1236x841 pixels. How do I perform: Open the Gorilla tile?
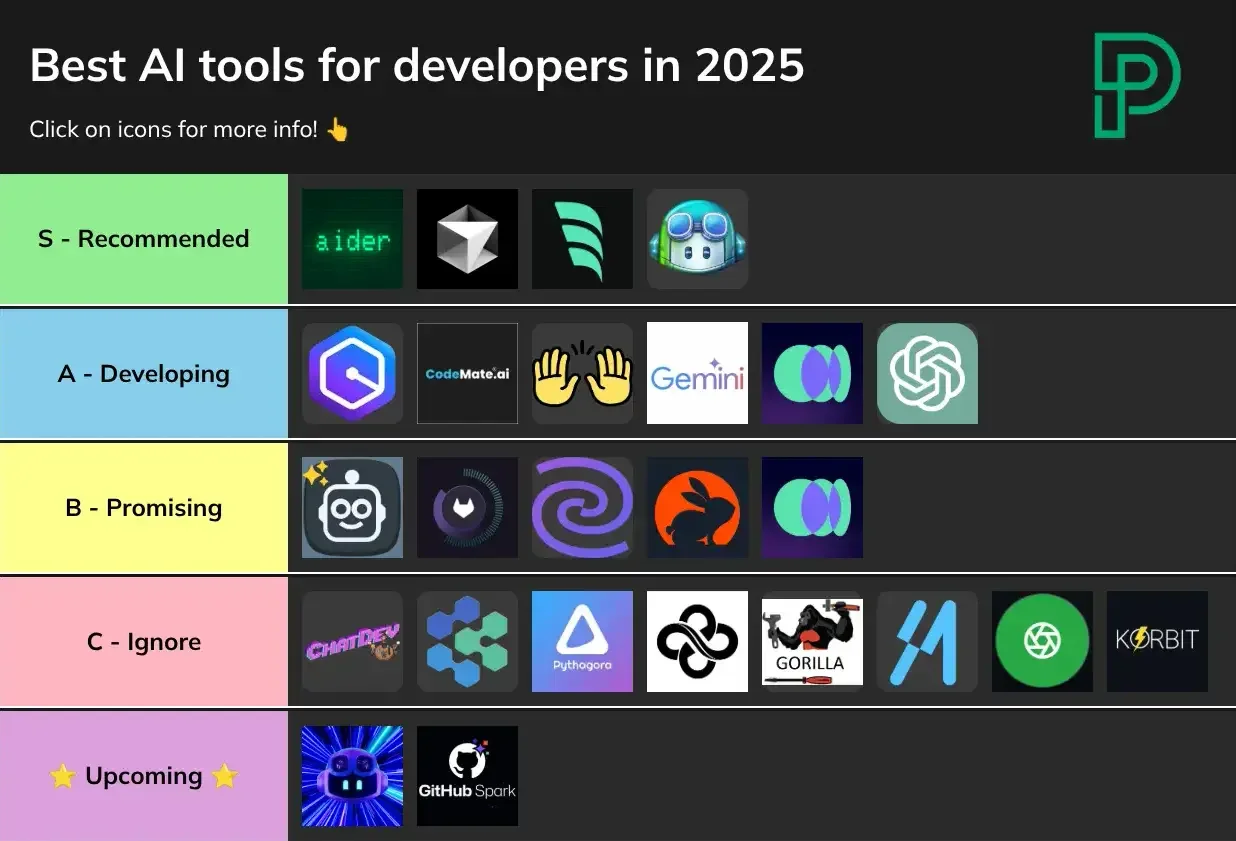tap(812, 641)
